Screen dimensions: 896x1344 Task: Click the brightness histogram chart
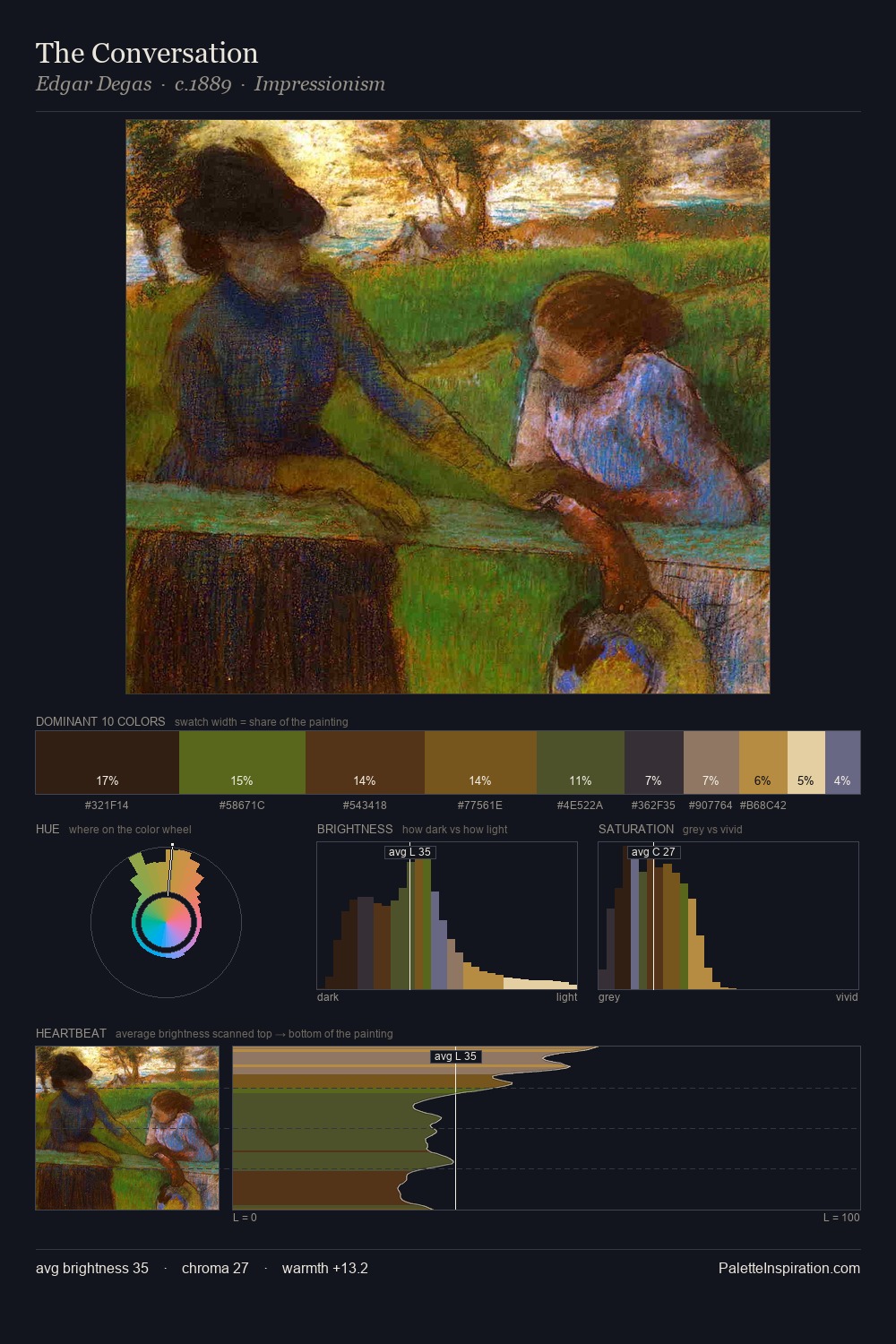(447, 916)
